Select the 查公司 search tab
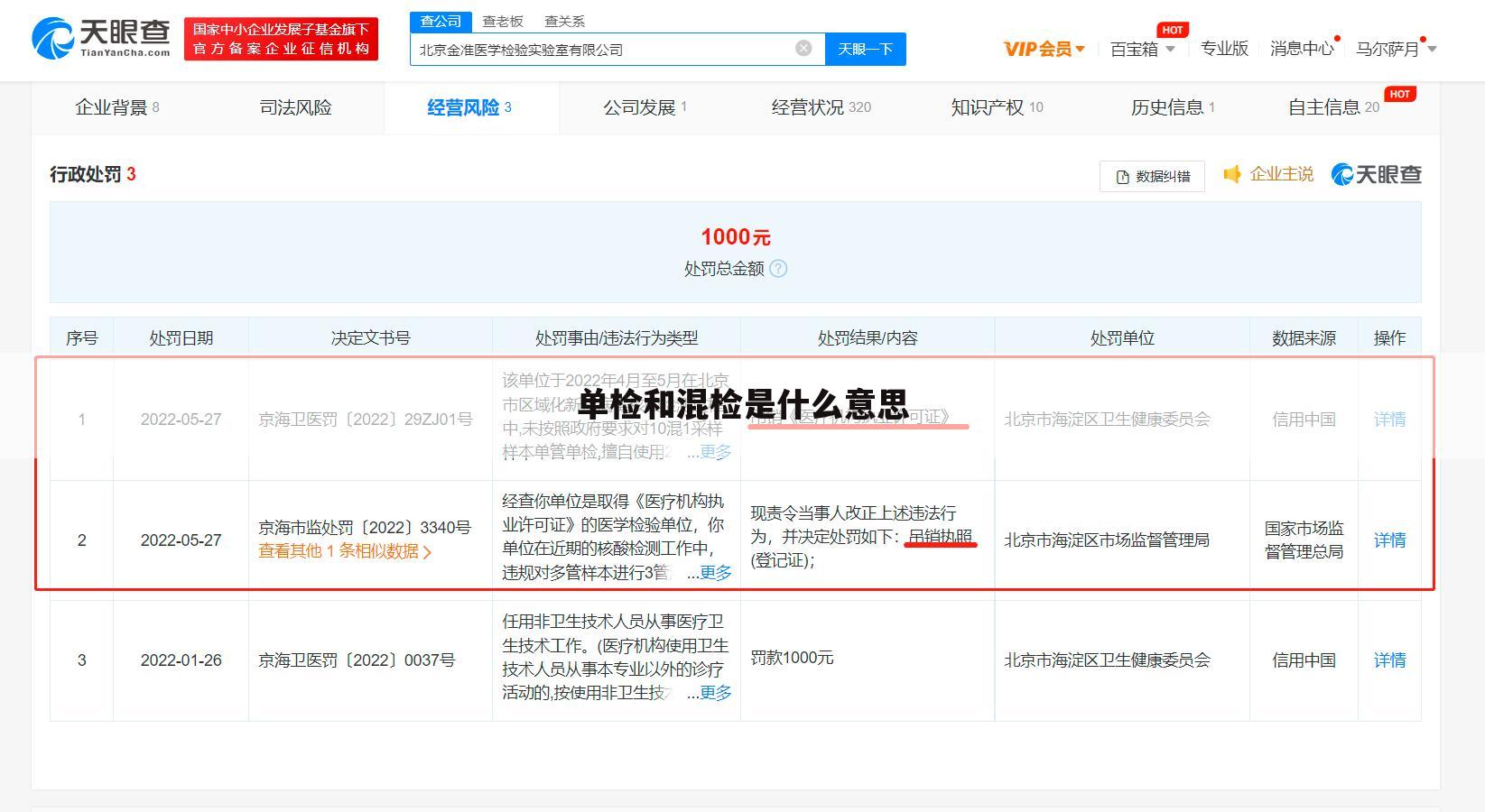 [x=441, y=21]
